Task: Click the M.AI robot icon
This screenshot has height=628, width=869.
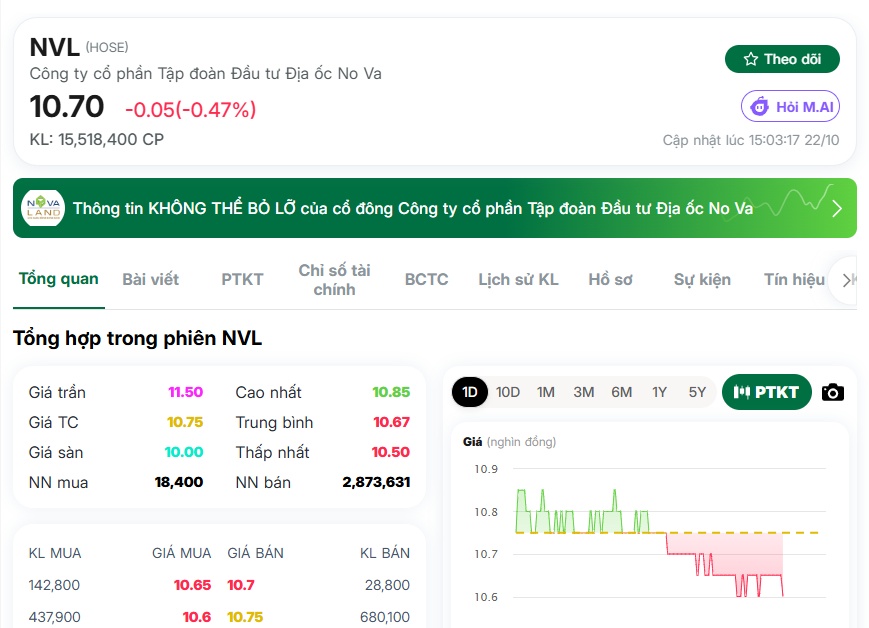Action: click(x=760, y=106)
